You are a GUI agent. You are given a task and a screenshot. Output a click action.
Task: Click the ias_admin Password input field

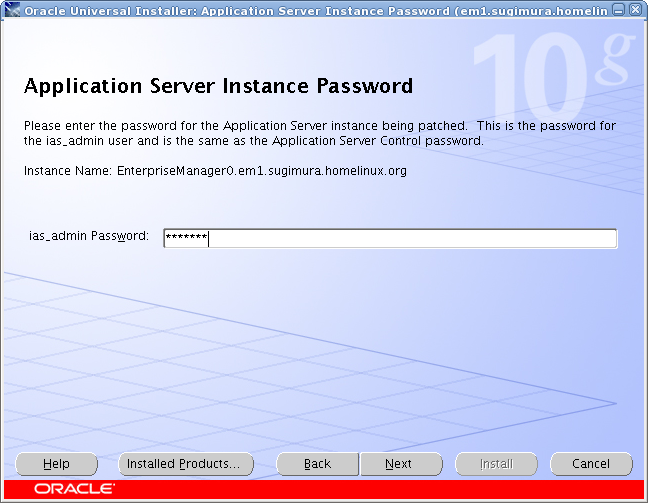[390, 238]
